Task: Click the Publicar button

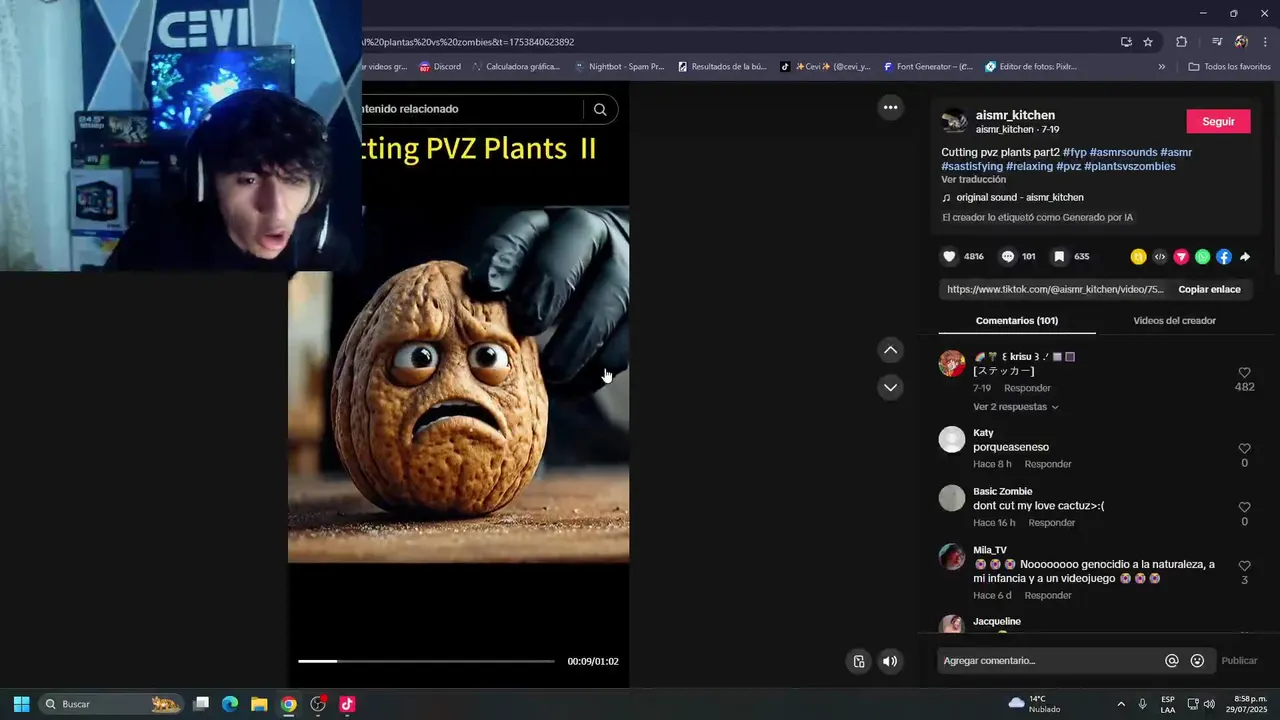Action: pyautogui.click(x=1239, y=661)
